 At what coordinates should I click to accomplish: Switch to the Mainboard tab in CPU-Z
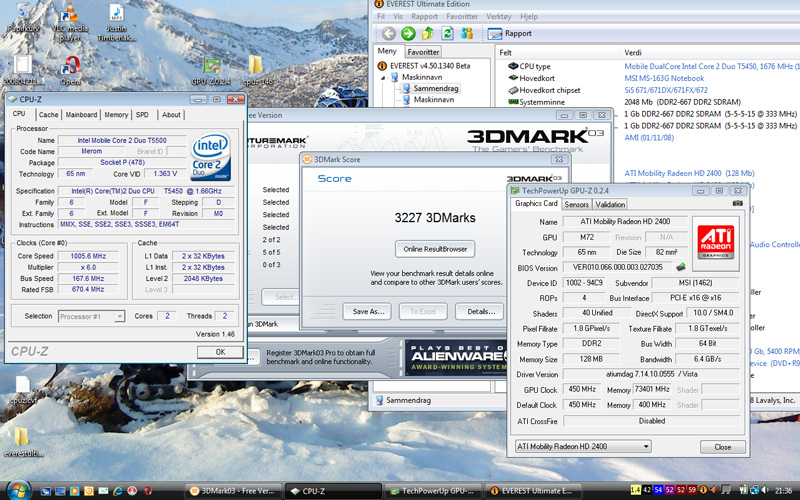(81, 115)
